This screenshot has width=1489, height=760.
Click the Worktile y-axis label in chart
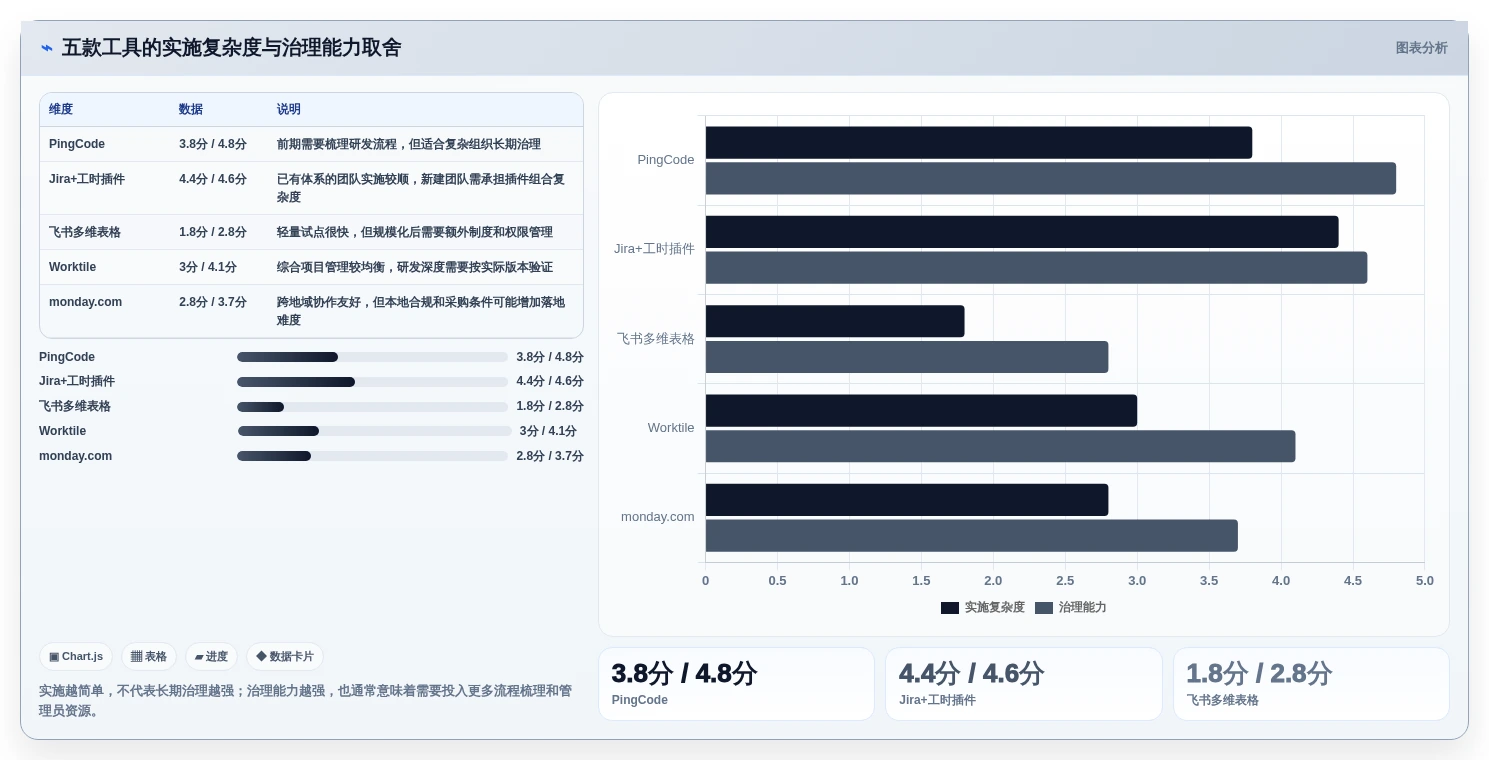tap(671, 428)
